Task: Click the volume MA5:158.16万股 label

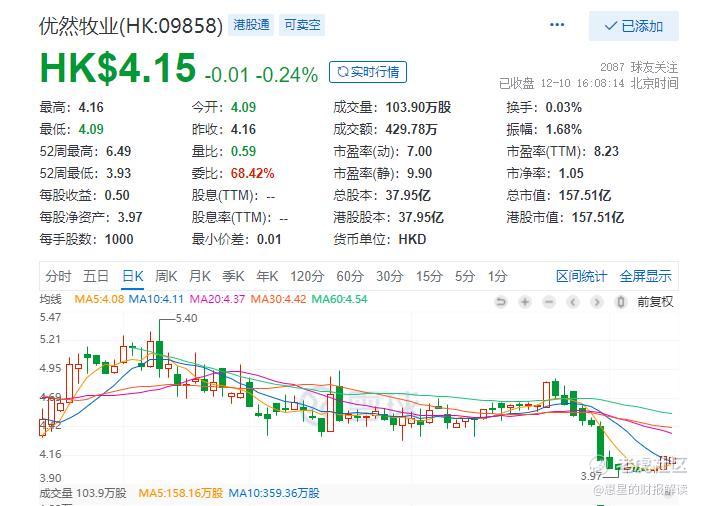Action: click(181, 493)
